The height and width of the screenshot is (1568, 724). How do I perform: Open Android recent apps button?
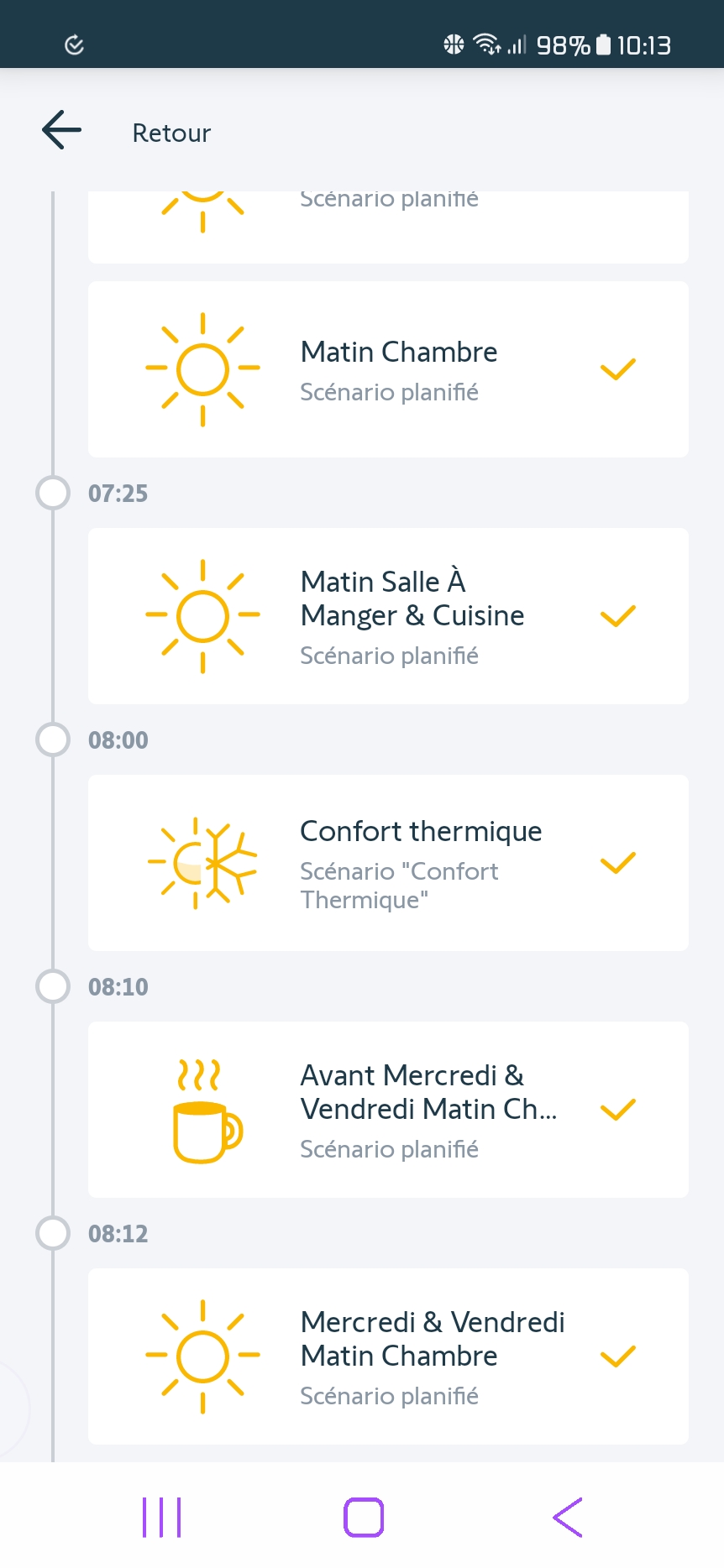pos(162,1518)
